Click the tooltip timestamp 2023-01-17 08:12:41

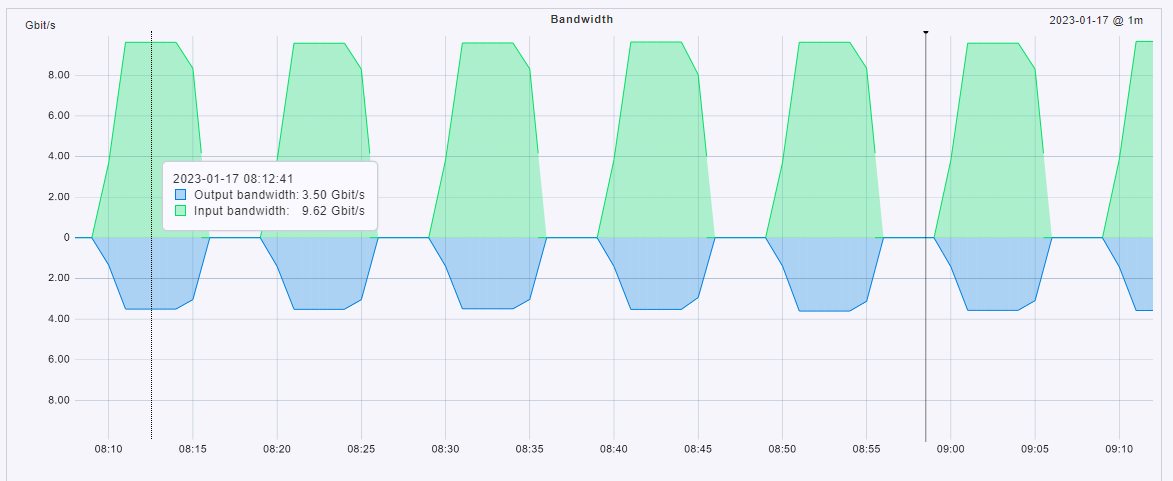click(233, 179)
